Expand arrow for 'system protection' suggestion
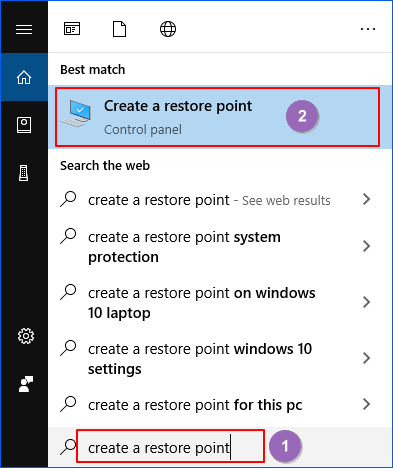 [x=367, y=246]
